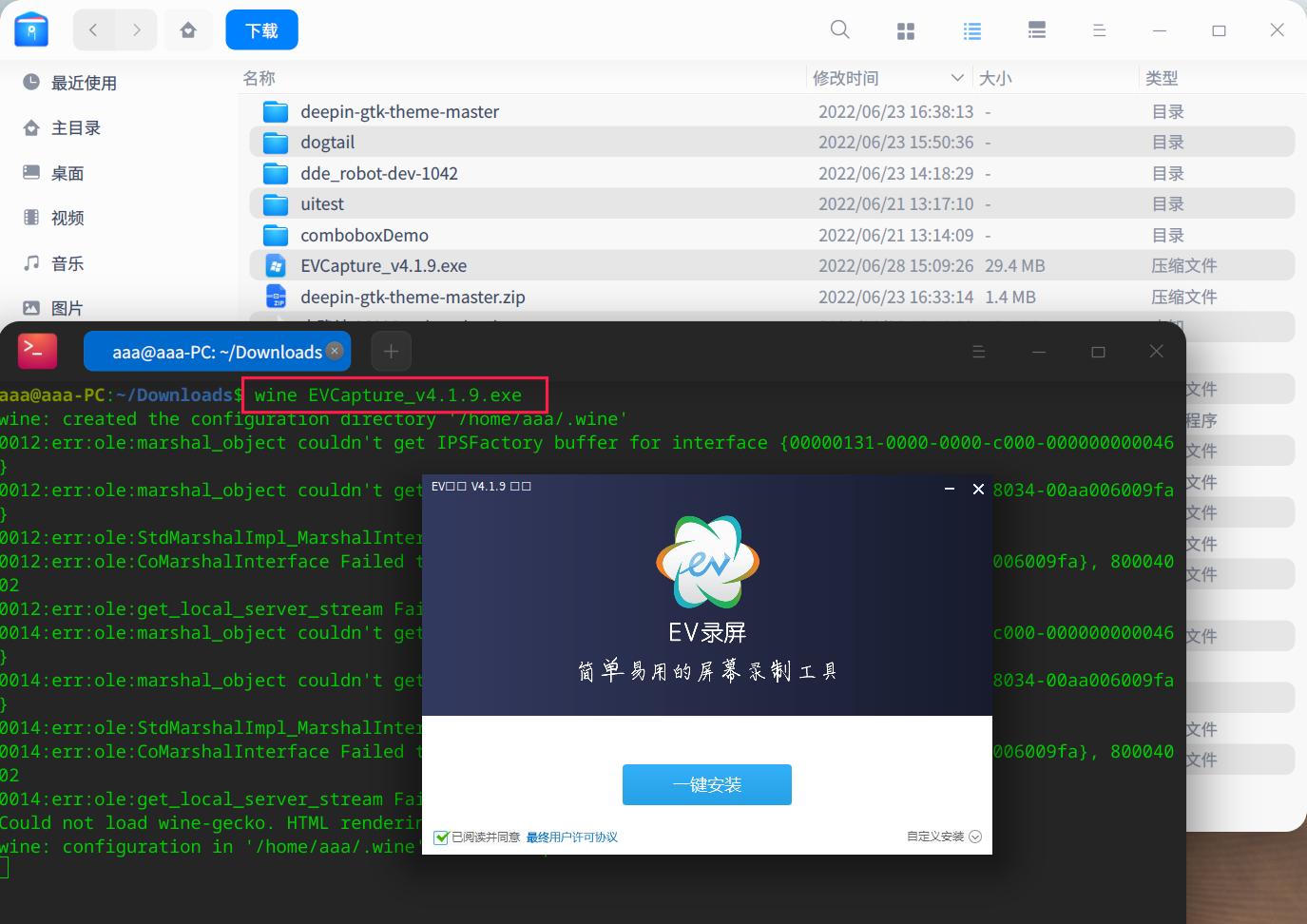Click the 1.4 MB size value

click(x=1009, y=297)
